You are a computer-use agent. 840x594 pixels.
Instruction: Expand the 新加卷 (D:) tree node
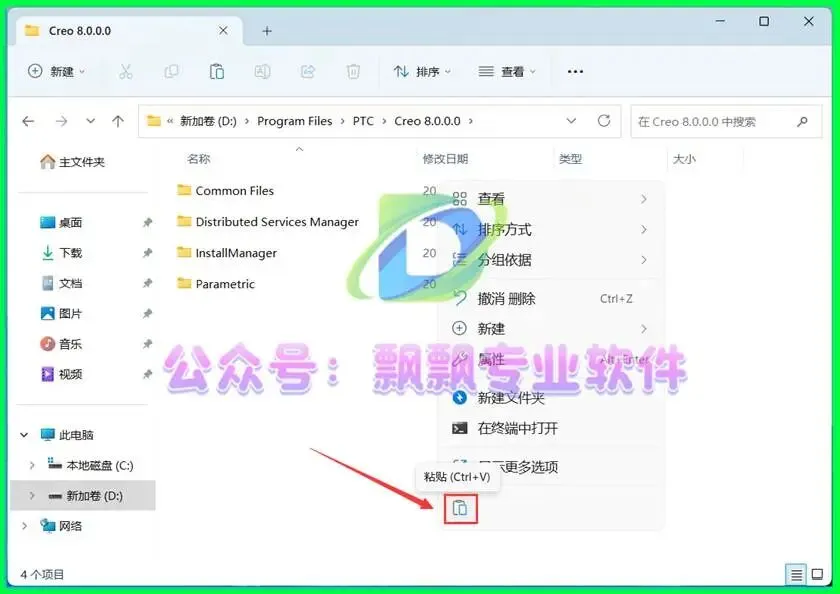coord(32,495)
